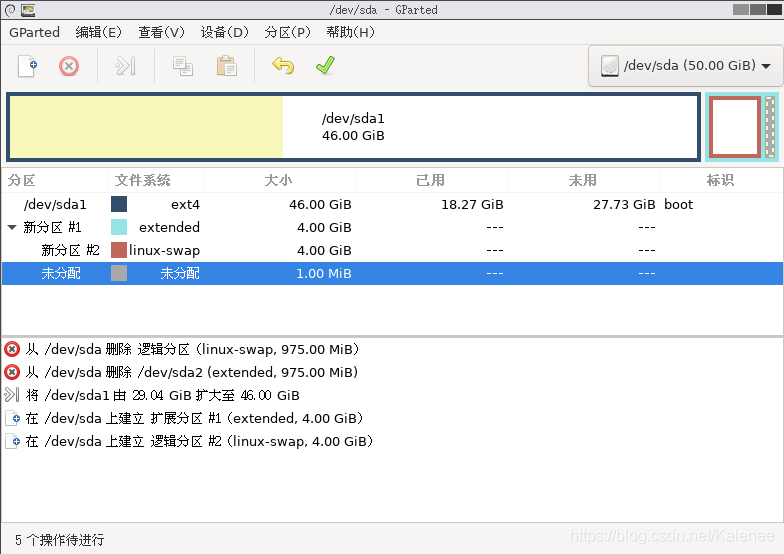784x554 pixels.
Task: Click the red linux-swap color swatch
Action: click(119, 250)
